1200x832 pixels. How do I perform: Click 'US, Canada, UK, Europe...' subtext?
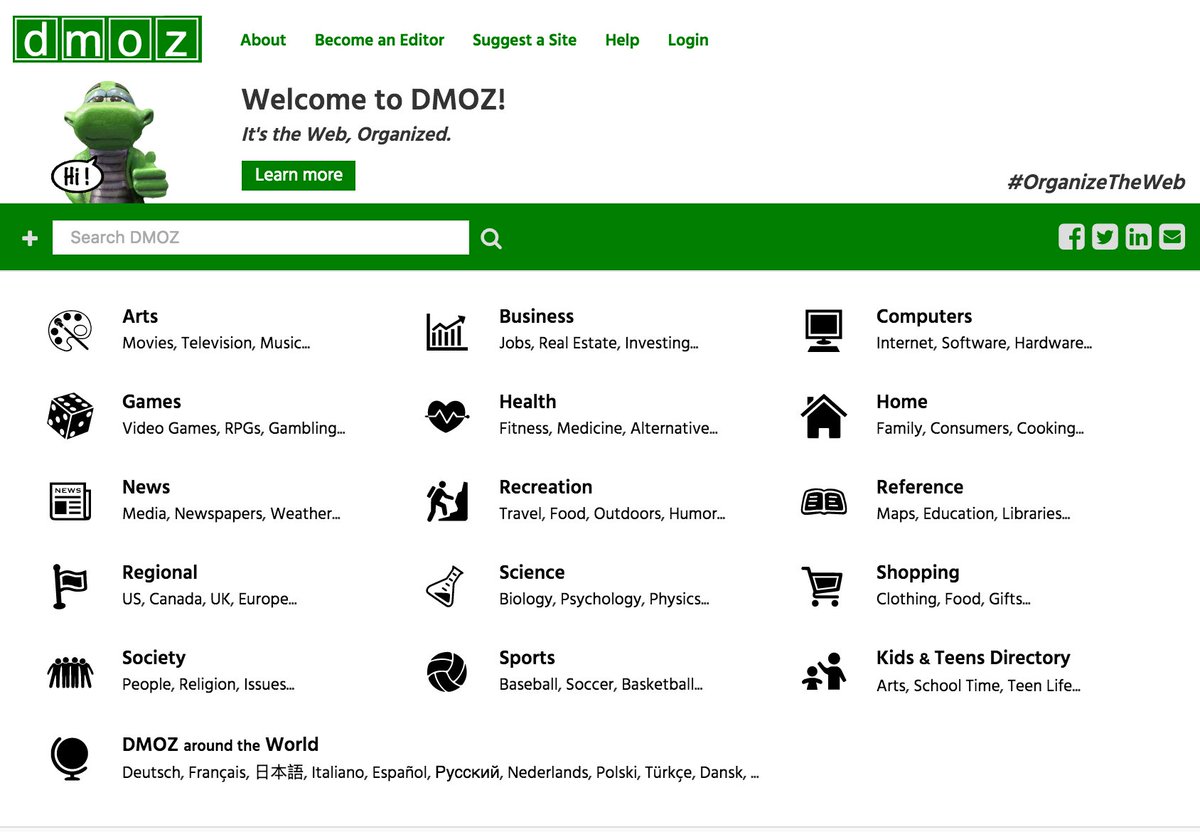pos(210,599)
